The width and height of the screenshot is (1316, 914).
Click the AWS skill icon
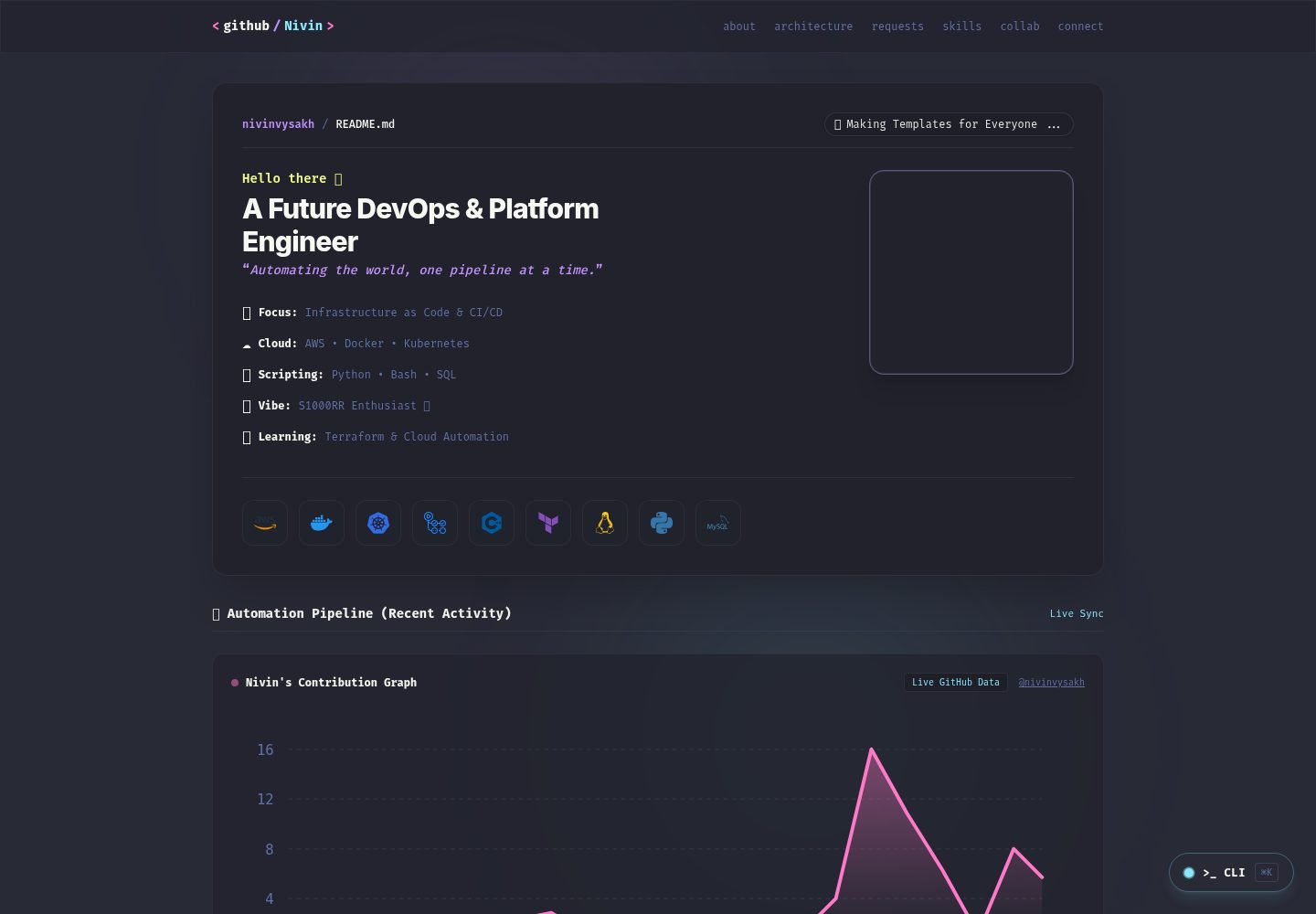pyautogui.click(x=265, y=523)
